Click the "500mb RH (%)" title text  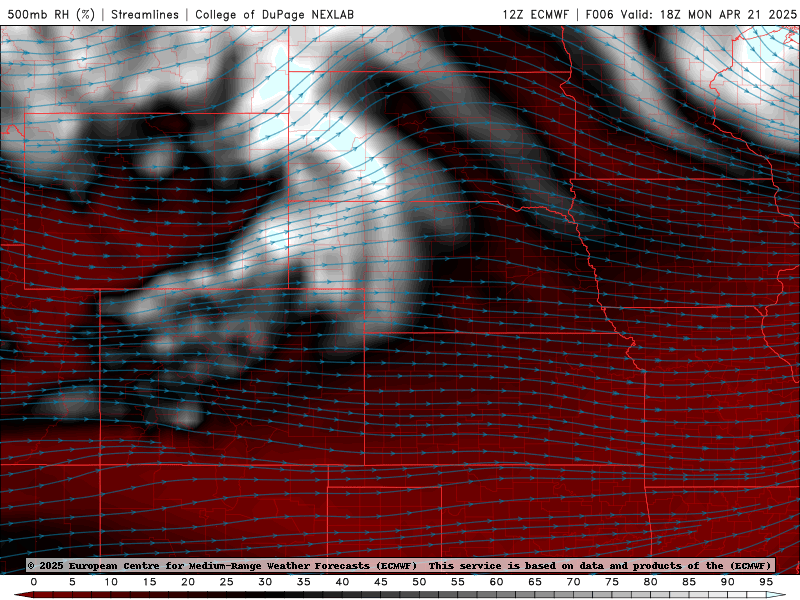[x=51, y=14]
